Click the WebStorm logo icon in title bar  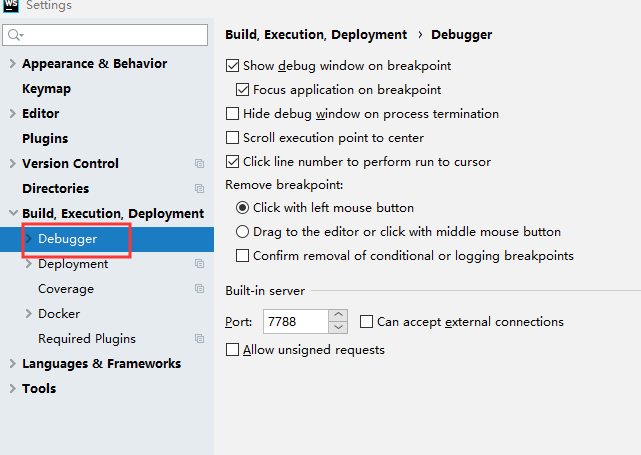11,5
